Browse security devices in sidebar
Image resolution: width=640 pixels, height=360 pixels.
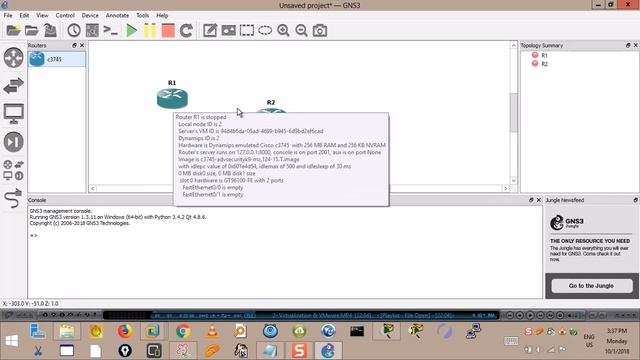coord(13,142)
